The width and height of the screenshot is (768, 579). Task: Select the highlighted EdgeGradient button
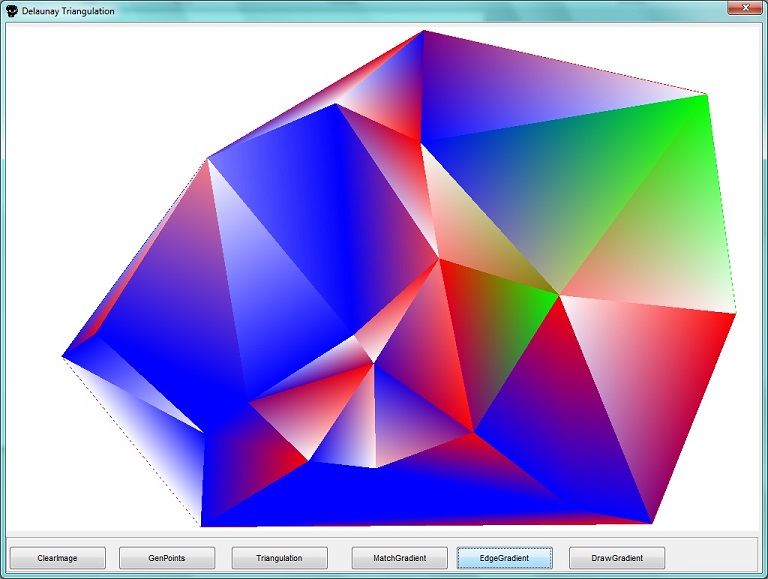[505, 557]
